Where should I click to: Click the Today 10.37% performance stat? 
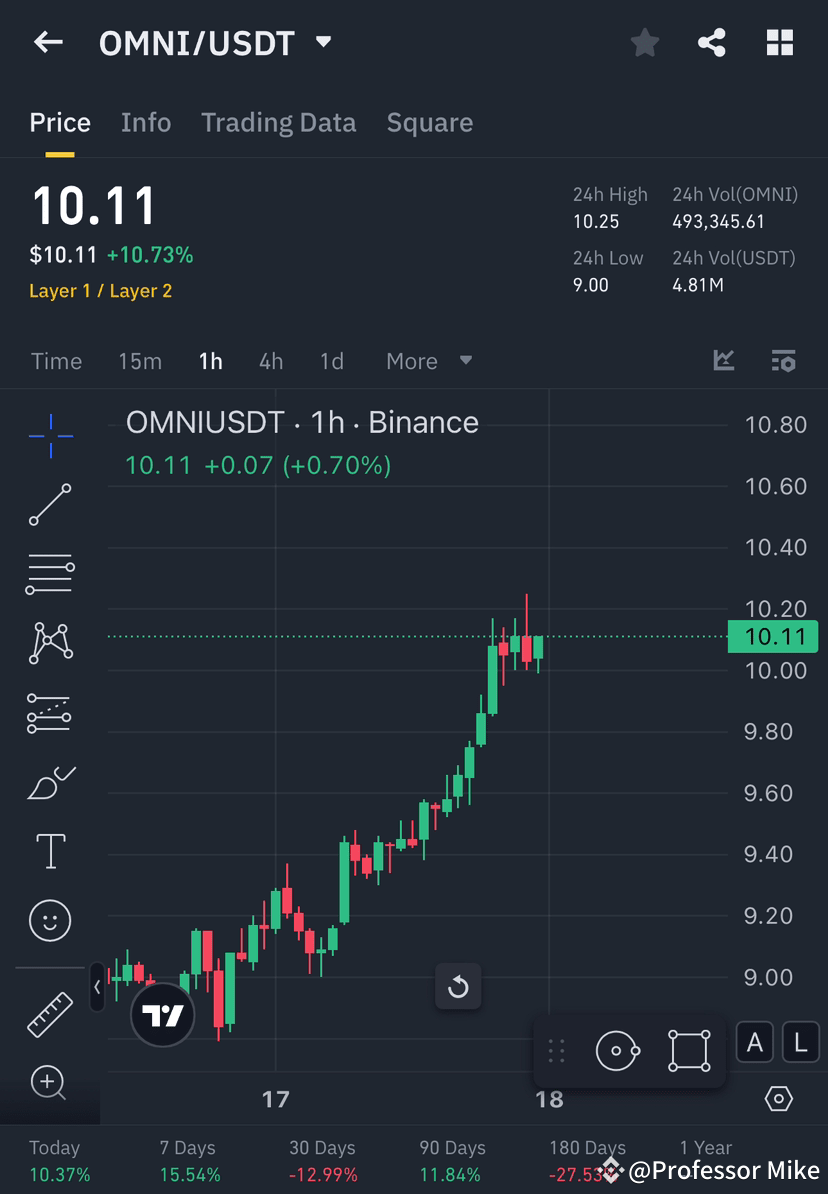59,1161
